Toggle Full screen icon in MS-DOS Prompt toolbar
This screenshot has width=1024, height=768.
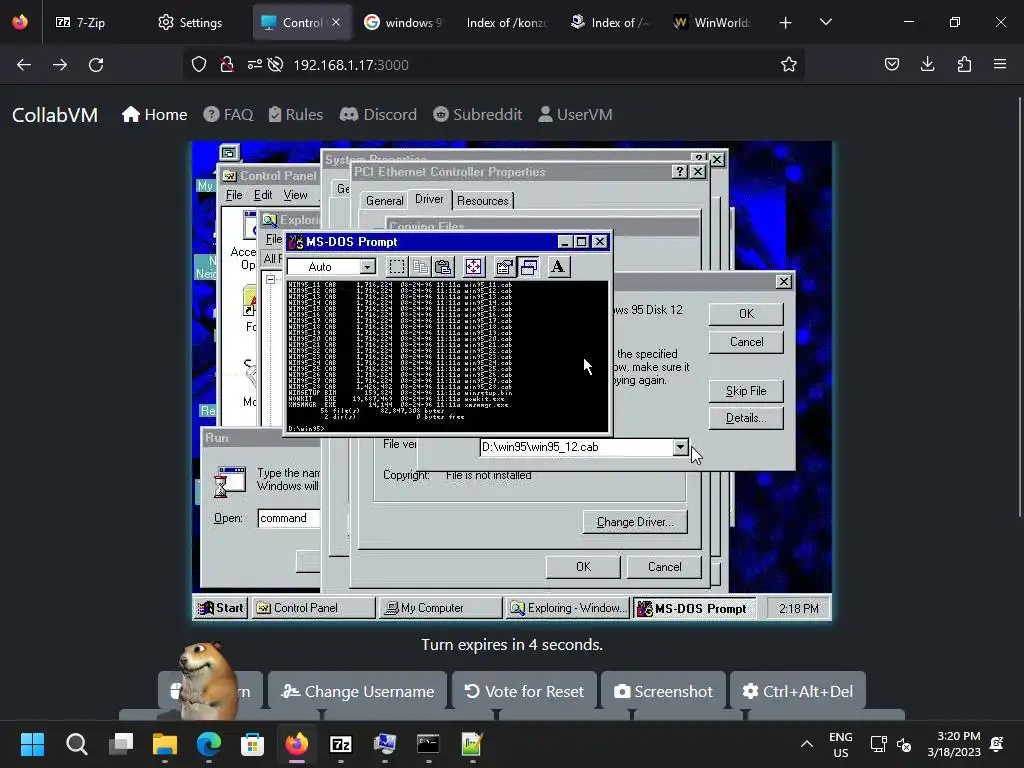click(x=473, y=266)
